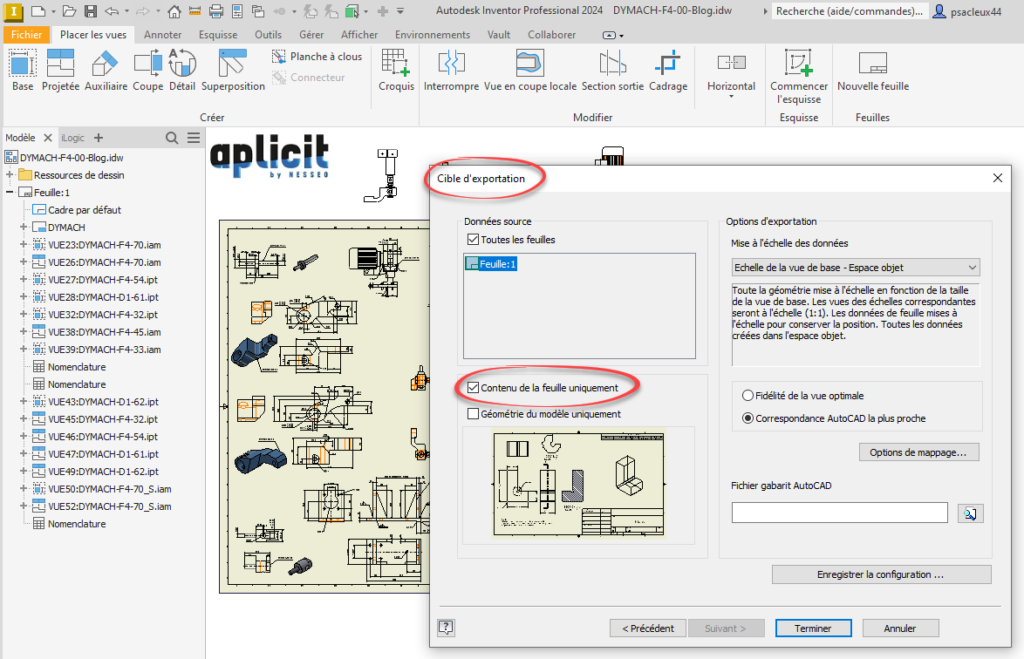Activate the Coupe tool

click(x=147, y=75)
